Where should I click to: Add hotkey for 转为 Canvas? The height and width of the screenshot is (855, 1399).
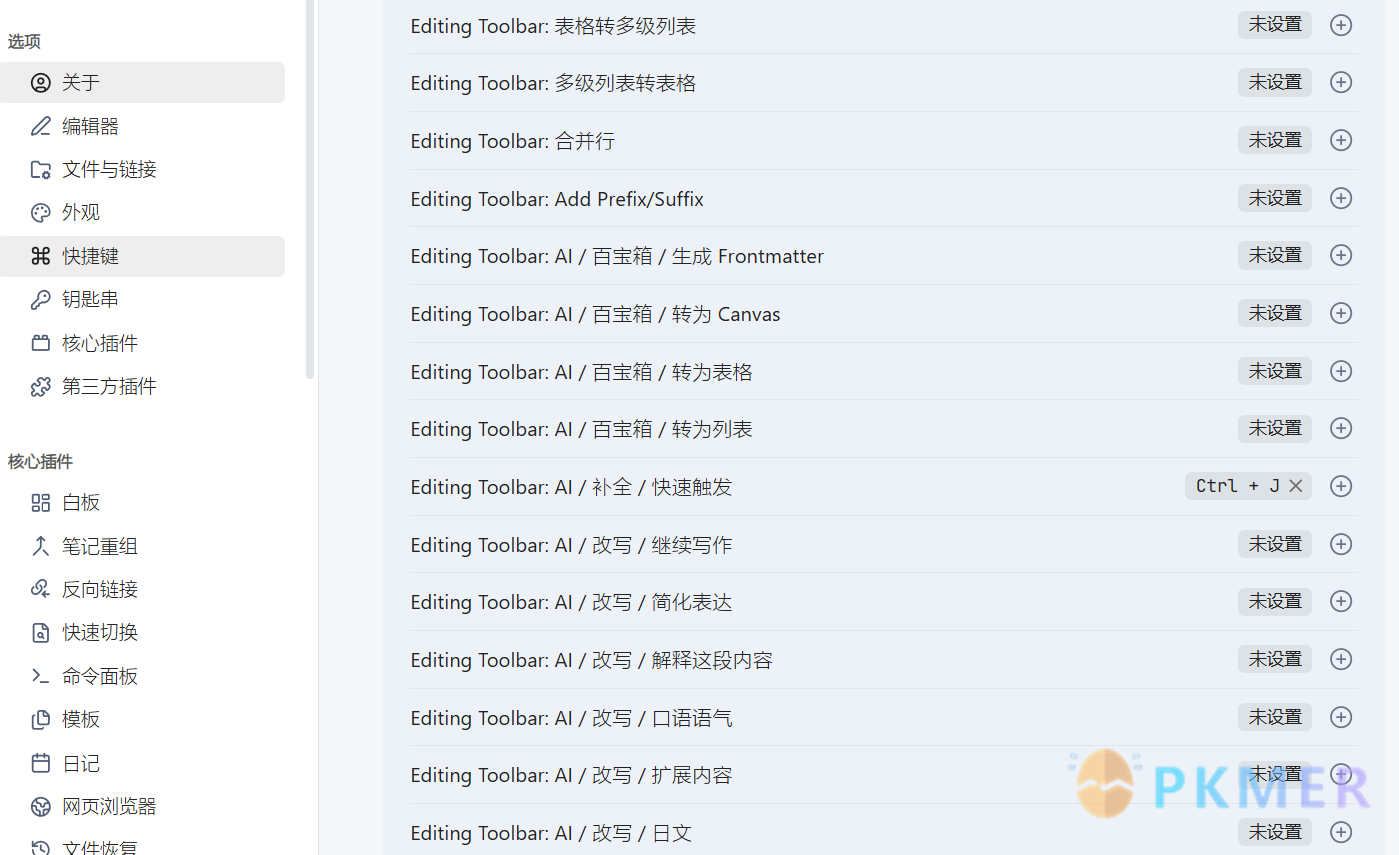[1340, 313]
